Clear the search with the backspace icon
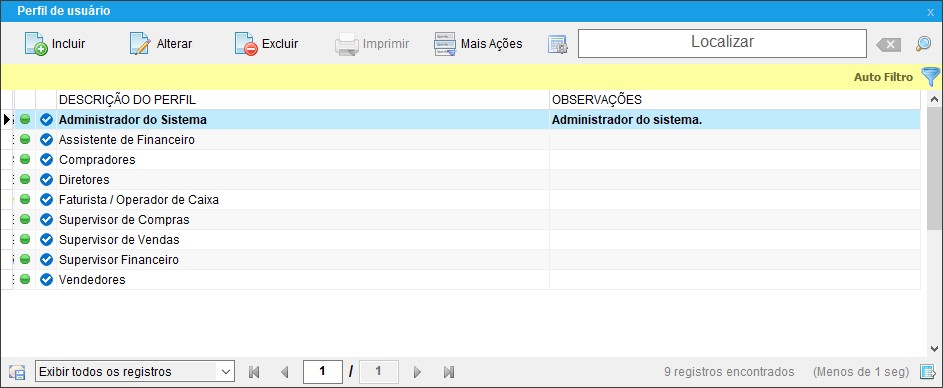 [x=888, y=45]
